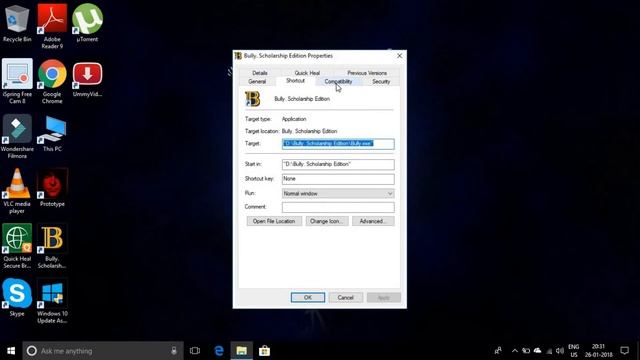Click the Target path field
640x360 pixels.
tap(338, 144)
